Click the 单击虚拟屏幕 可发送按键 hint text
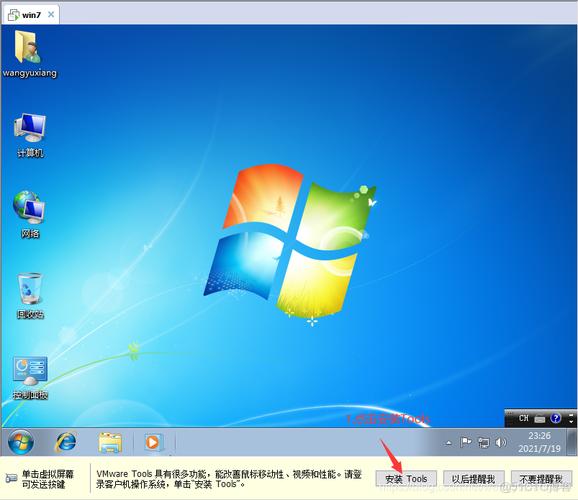The image size is (578, 500). (48, 479)
